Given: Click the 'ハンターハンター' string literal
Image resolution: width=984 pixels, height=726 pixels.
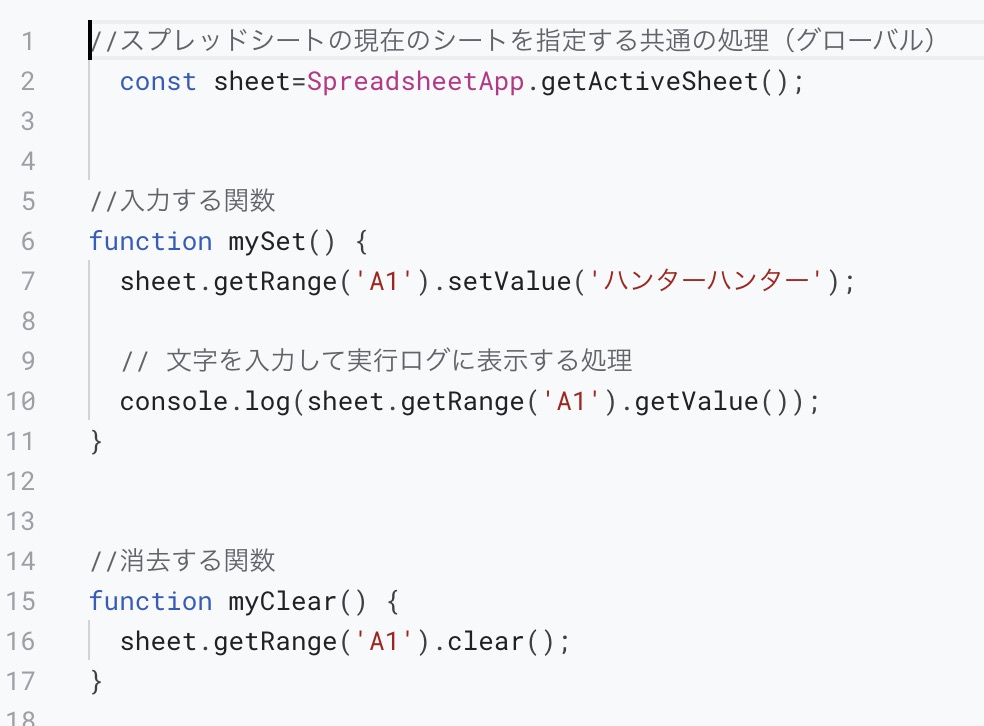Looking at the screenshot, I should click(706, 281).
